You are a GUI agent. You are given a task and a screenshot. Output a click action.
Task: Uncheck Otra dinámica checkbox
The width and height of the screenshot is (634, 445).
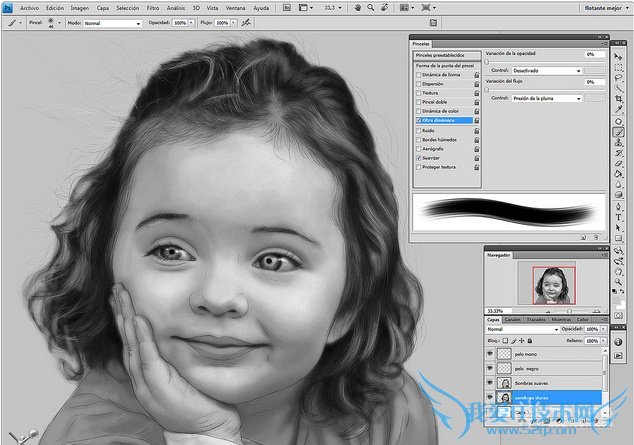pyautogui.click(x=418, y=120)
